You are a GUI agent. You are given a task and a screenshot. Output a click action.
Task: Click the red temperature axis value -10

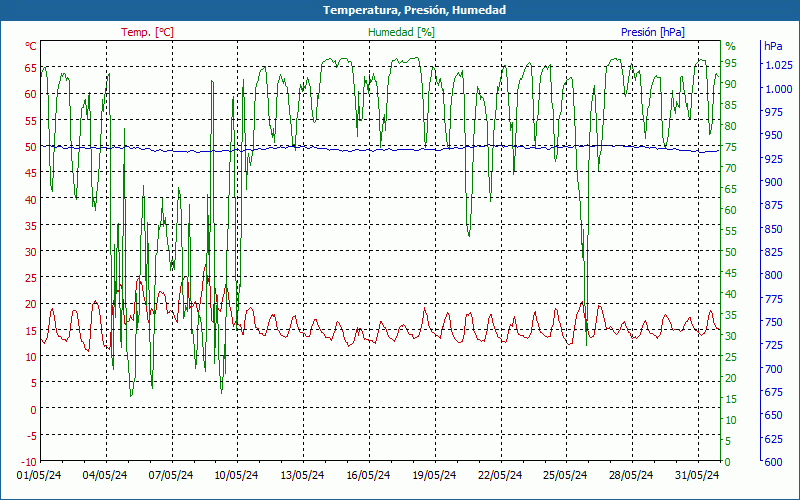tap(29, 462)
